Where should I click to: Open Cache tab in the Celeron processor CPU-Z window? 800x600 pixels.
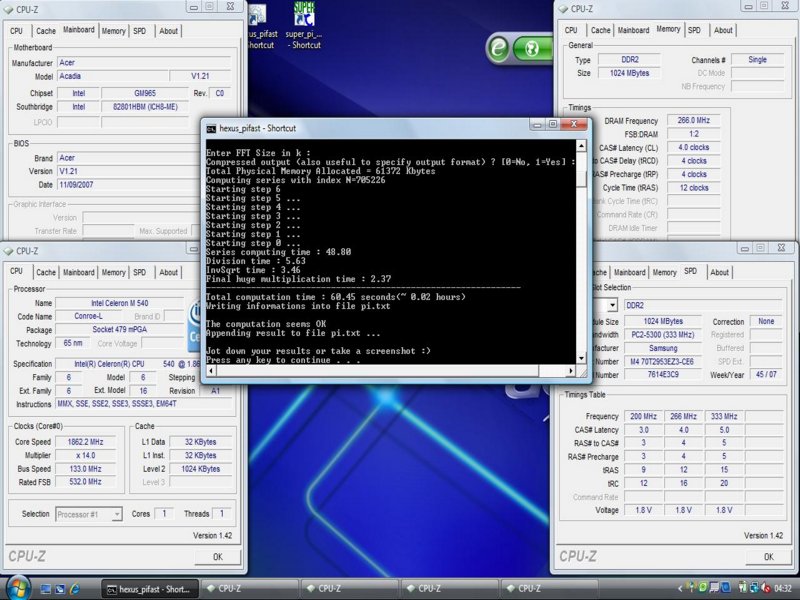point(45,272)
